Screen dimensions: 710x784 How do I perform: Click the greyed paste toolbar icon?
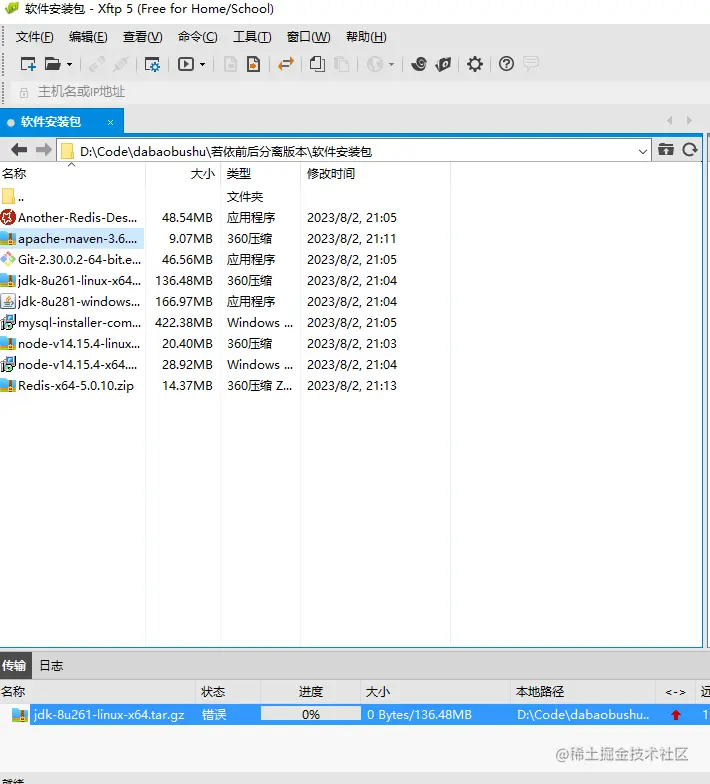[x=342, y=64]
